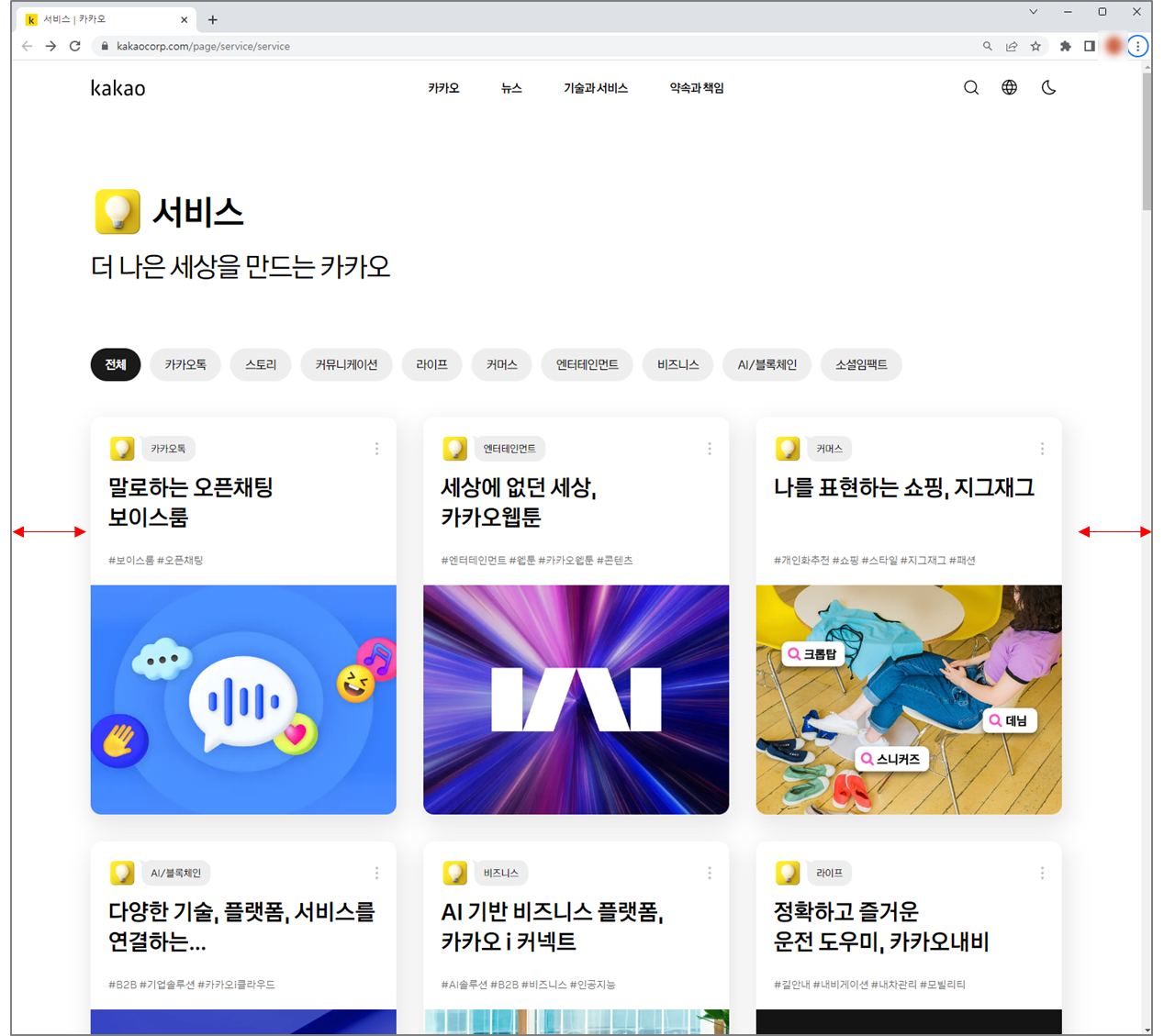Open more options on 보이스룸 card
Screen dimensions: 1164x1036
[x=376, y=449]
